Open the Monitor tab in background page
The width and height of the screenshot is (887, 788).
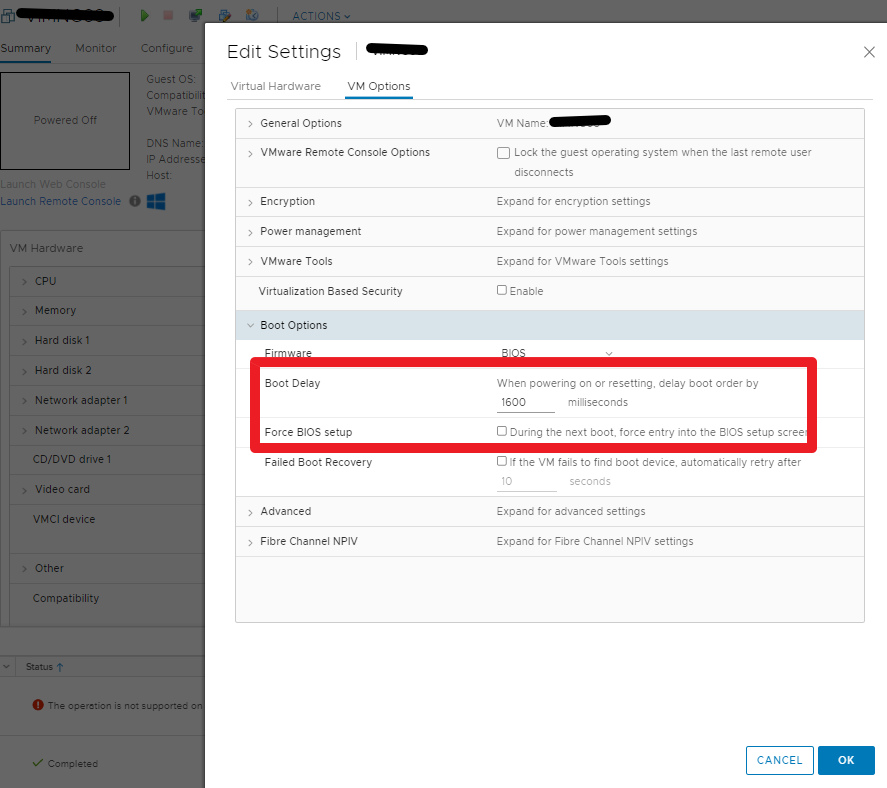coord(96,48)
